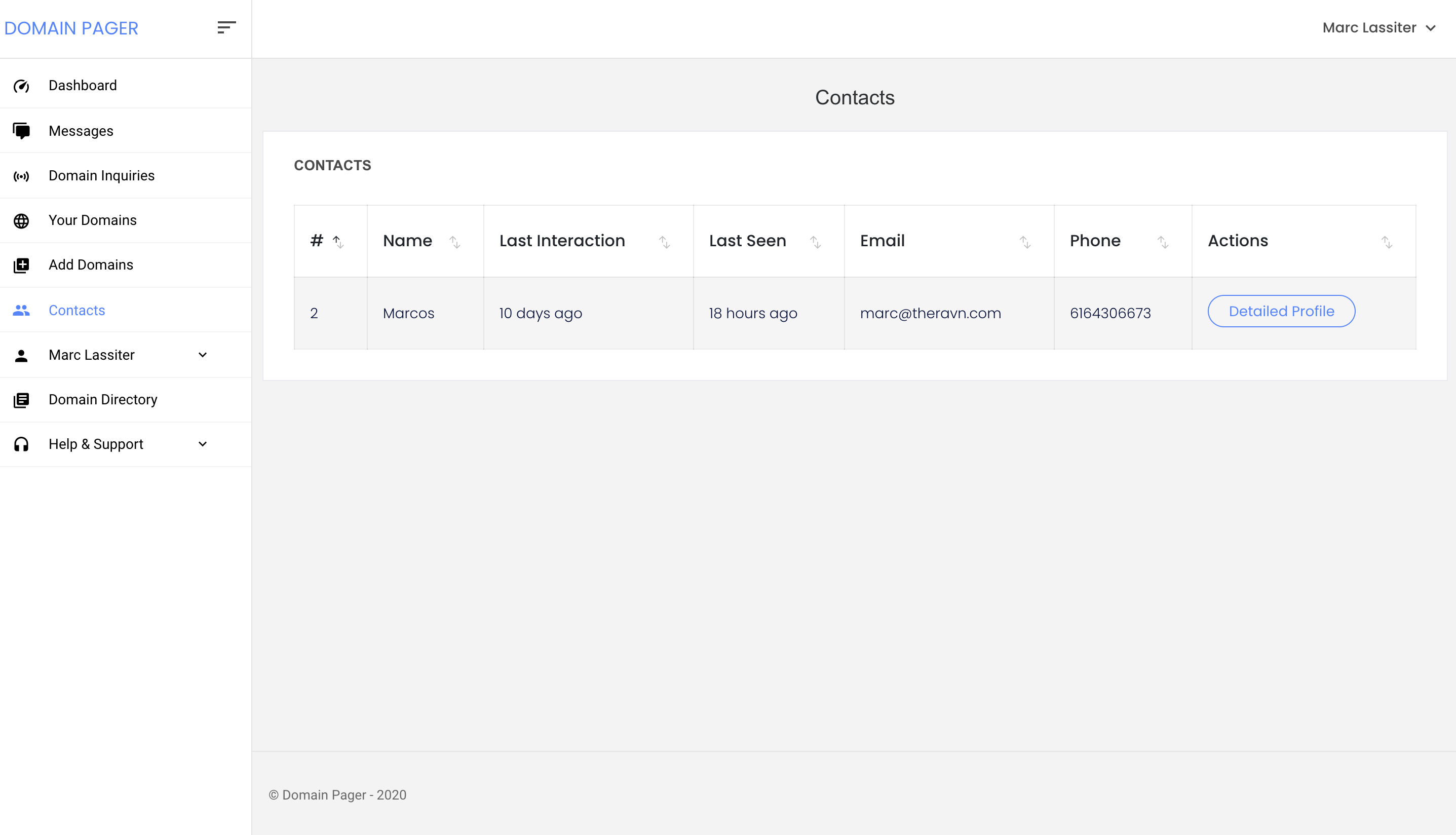This screenshot has width=1456, height=835.
Task: Click the Messages chat bubble icon
Action: click(22, 130)
